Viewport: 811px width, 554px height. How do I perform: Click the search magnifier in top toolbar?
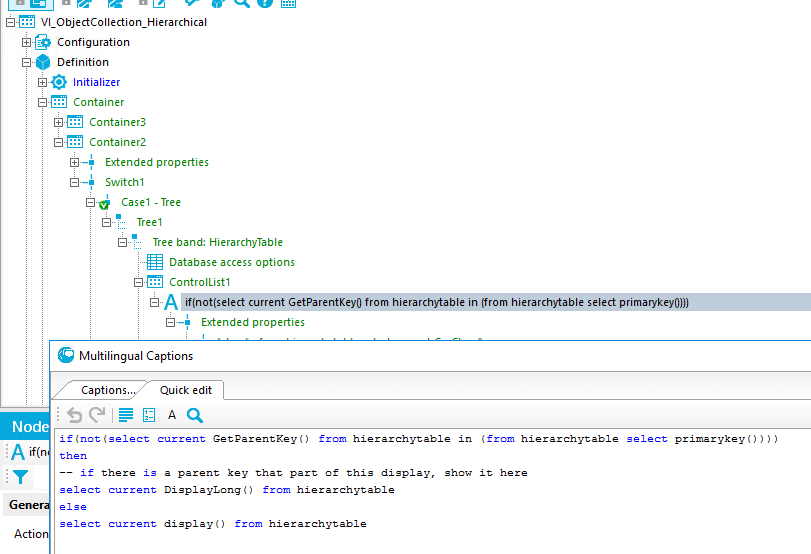[241, 3]
